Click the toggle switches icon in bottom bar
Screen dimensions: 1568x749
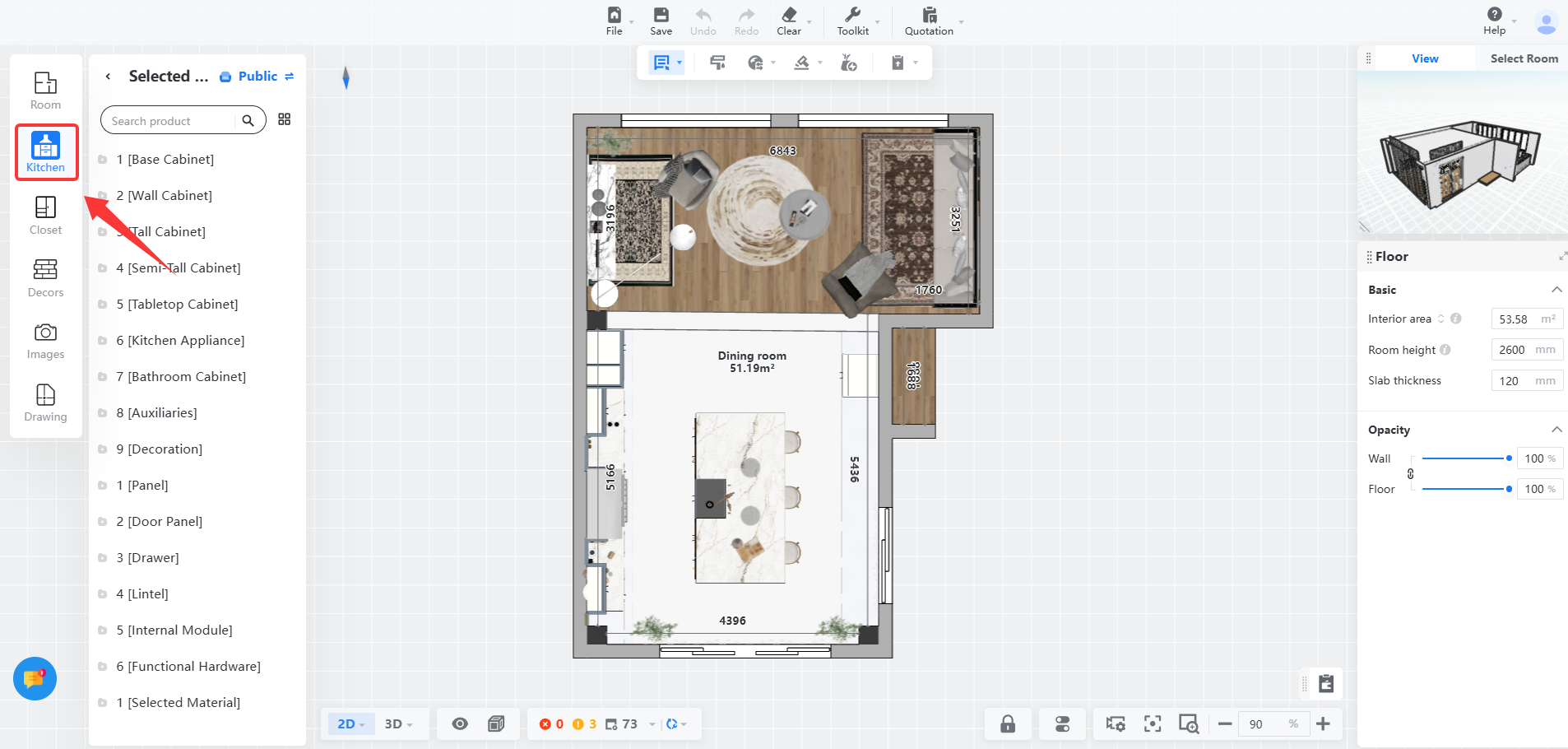click(x=1062, y=723)
